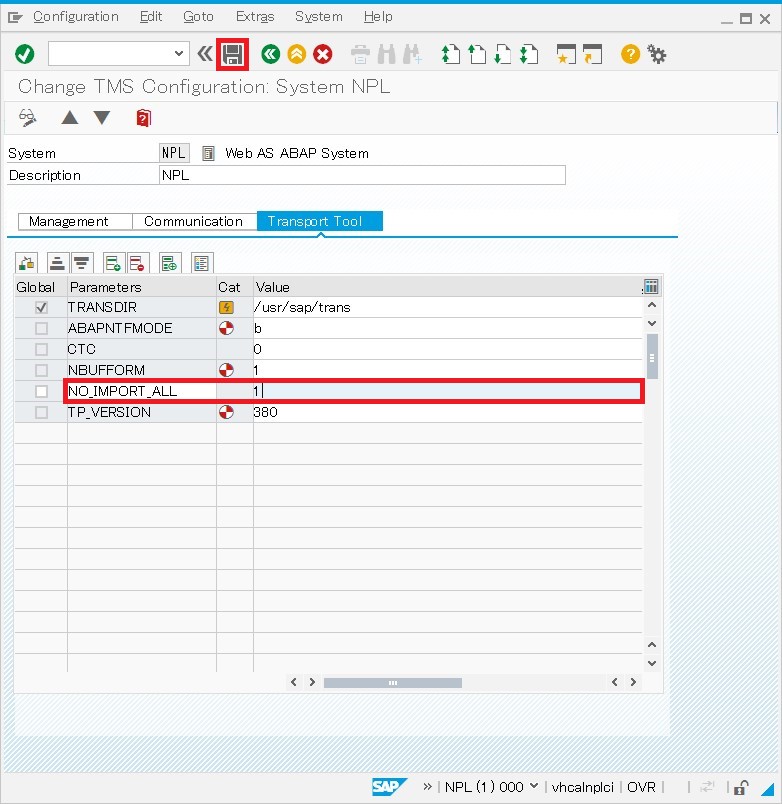Click the Sort Descending table icon
782x804 pixels.
[x=82, y=264]
